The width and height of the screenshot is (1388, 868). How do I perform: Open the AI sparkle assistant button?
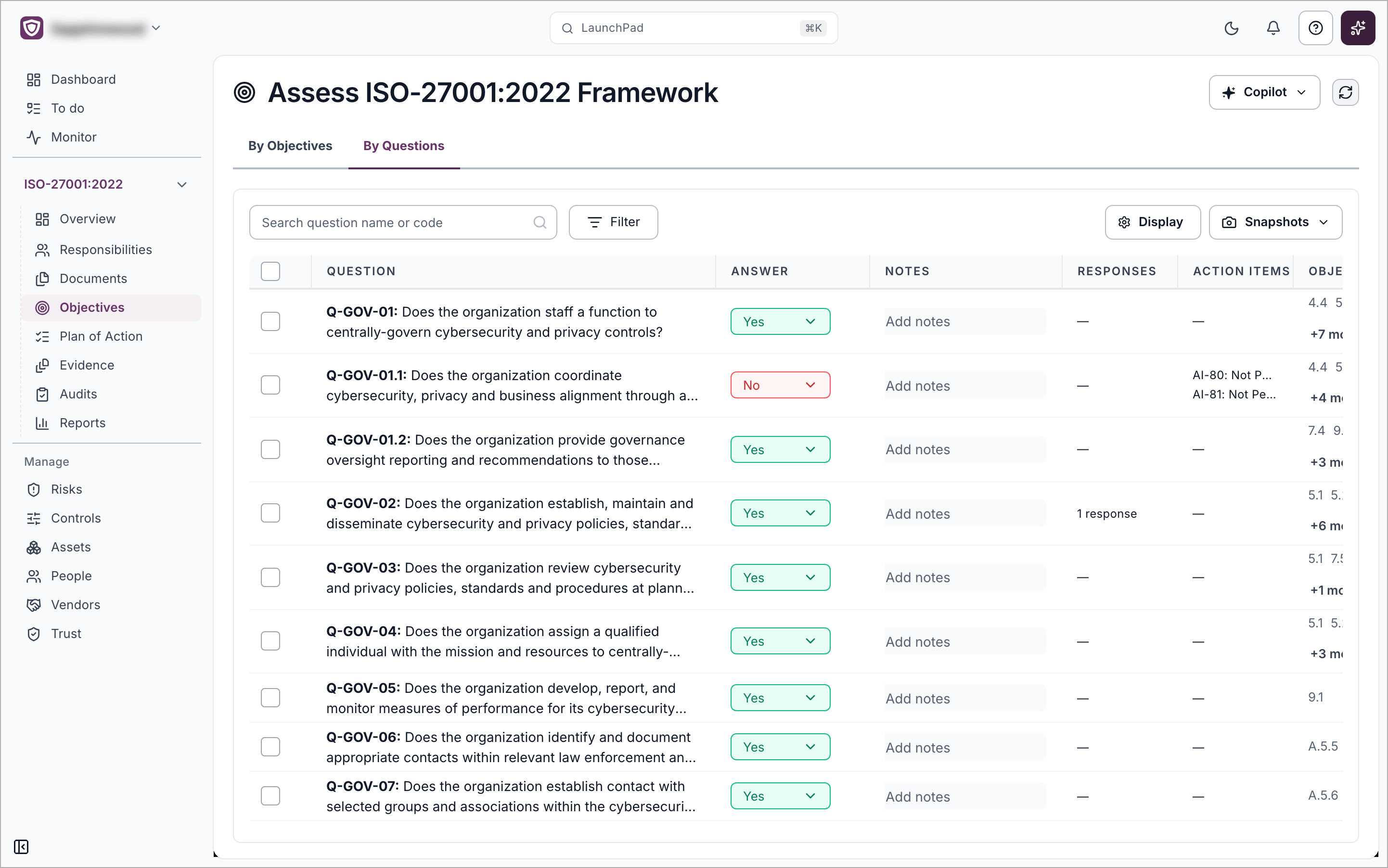(1358, 27)
